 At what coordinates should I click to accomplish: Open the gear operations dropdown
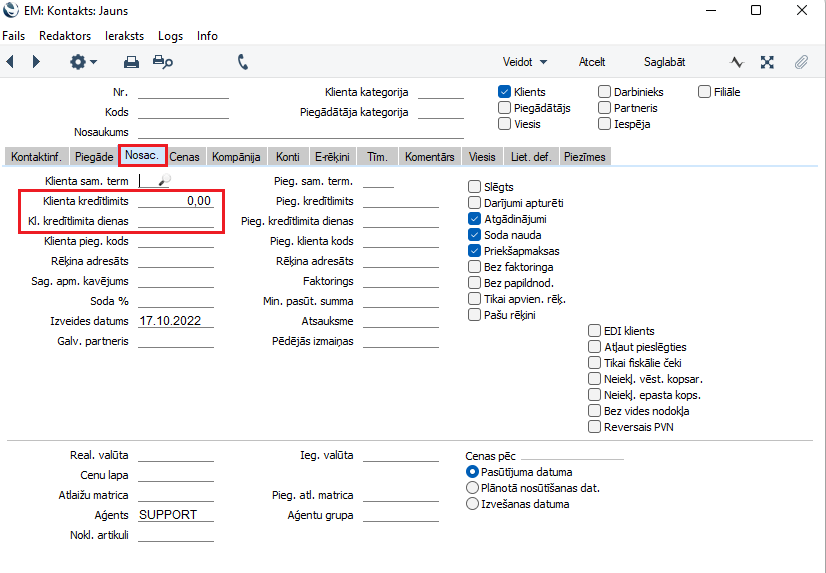82,62
